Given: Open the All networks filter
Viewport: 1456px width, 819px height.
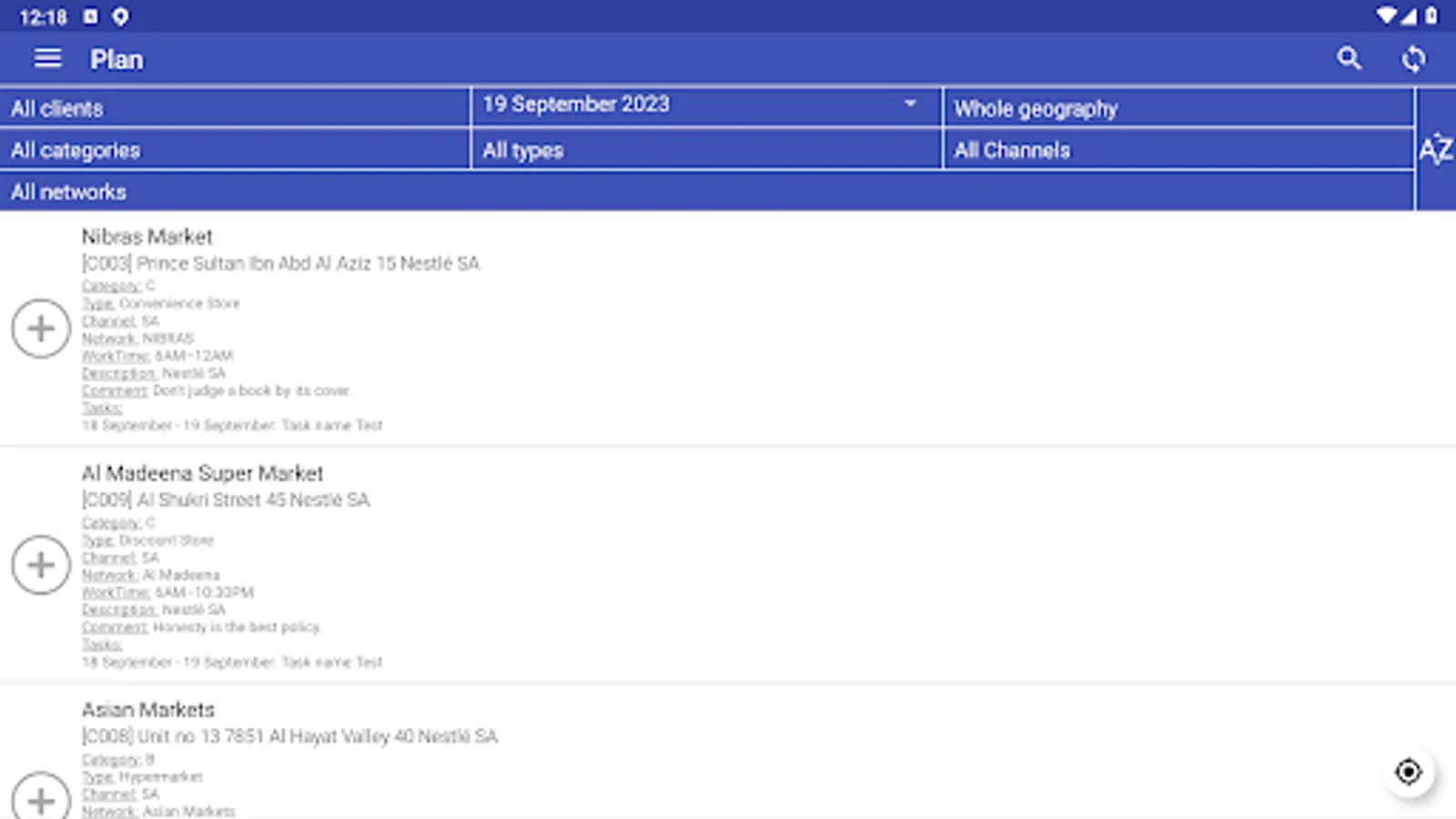Looking at the screenshot, I should [x=706, y=192].
